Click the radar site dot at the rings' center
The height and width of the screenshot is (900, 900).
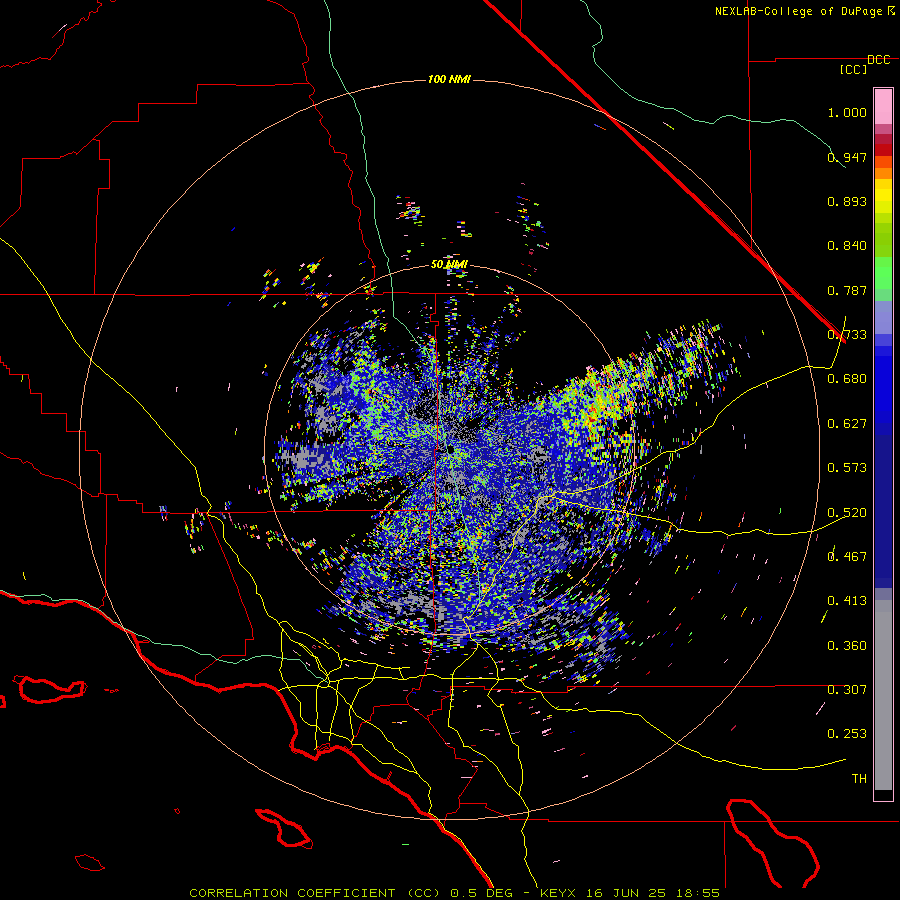tap(451, 449)
